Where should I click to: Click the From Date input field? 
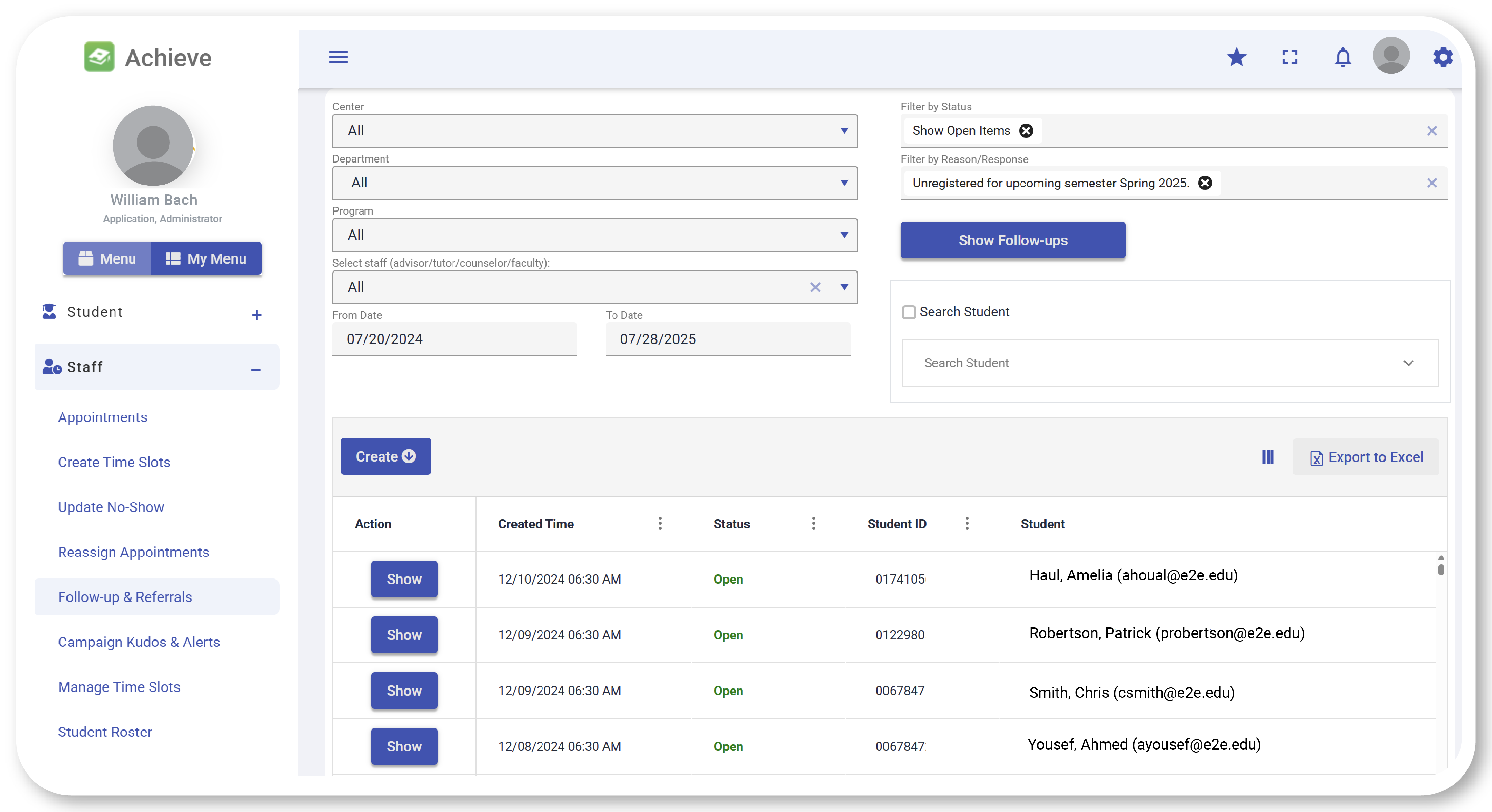coord(454,339)
